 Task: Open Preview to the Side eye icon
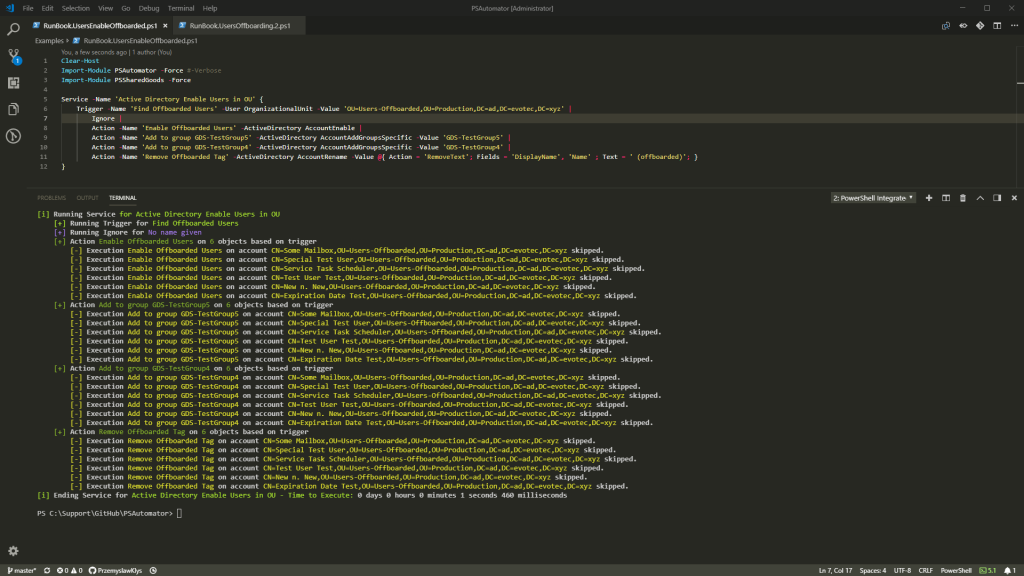pos(963,26)
